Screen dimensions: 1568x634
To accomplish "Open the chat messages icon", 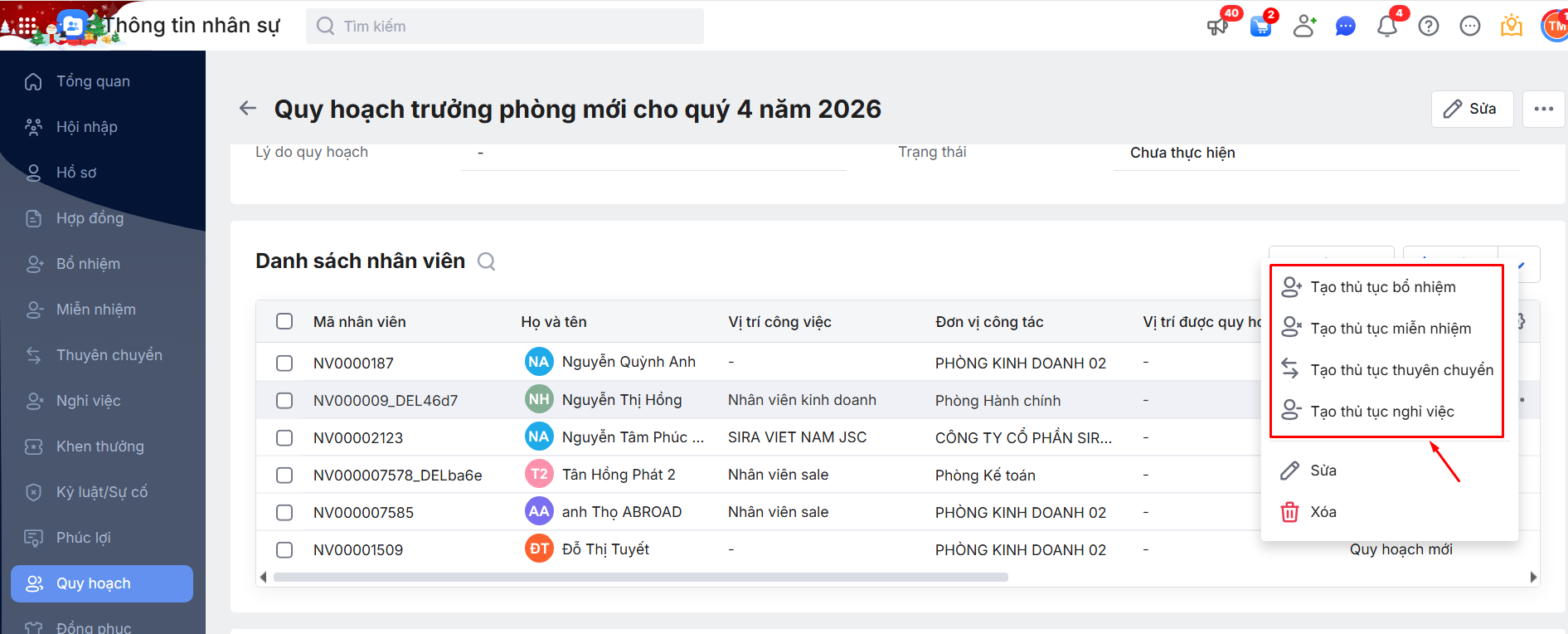I will 1345,27.
